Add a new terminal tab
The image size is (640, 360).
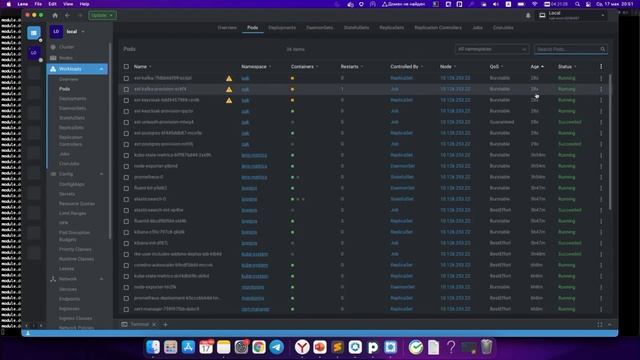click(165, 324)
